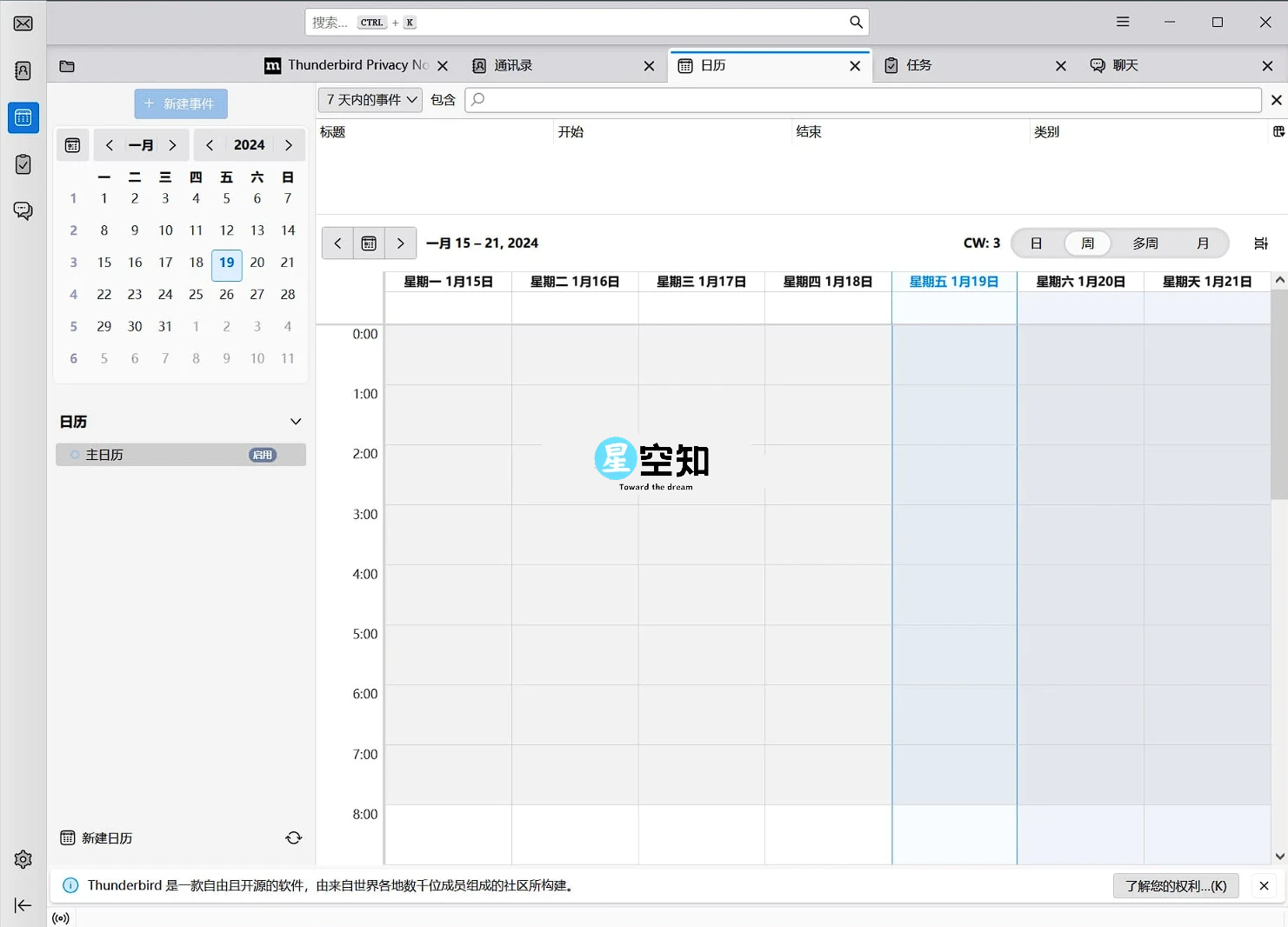
Task: Click 了解您的权利 in the notification bar
Action: (x=1176, y=885)
